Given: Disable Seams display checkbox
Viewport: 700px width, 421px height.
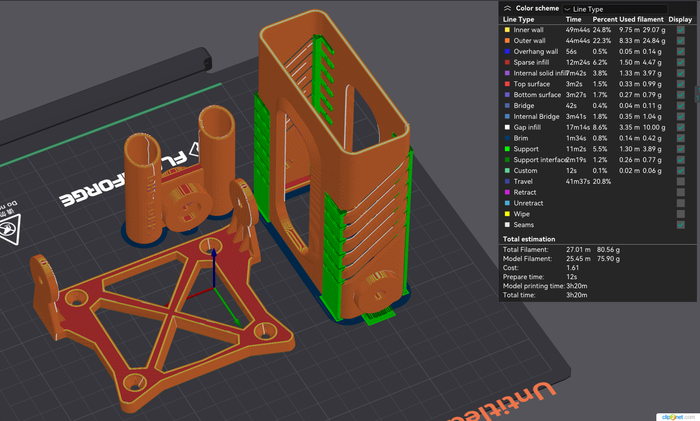Looking at the screenshot, I should [x=680, y=224].
